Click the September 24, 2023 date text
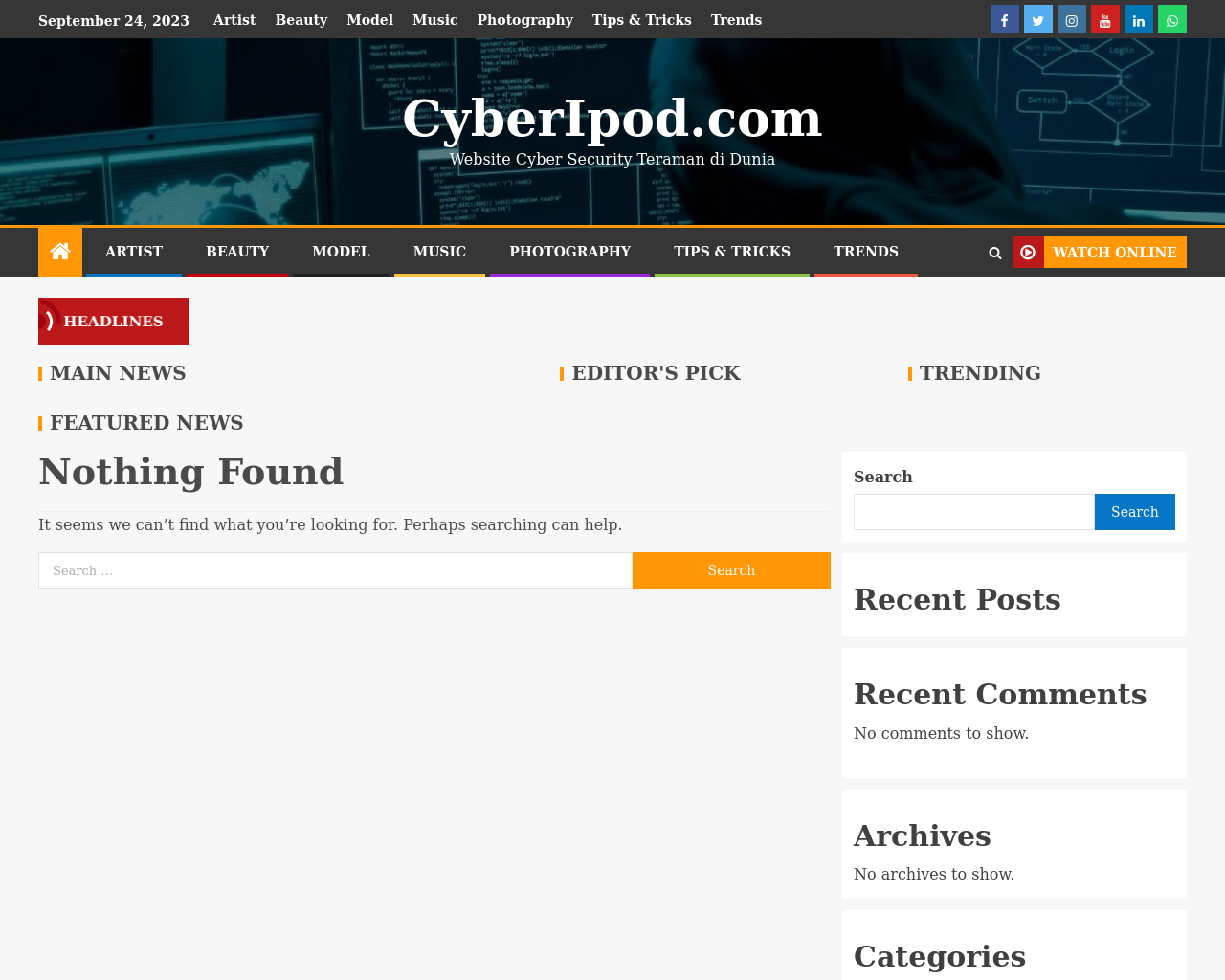 pyautogui.click(x=114, y=20)
